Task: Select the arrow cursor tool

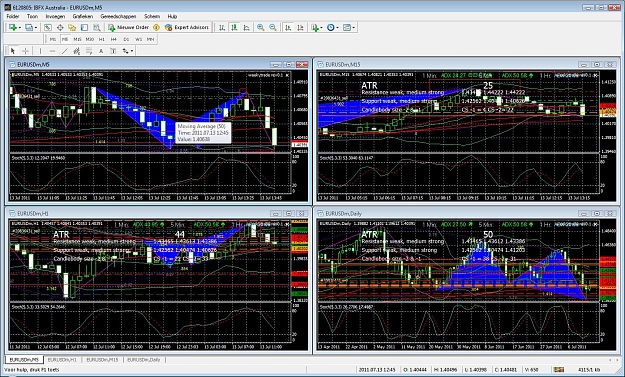Action: point(12,51)
